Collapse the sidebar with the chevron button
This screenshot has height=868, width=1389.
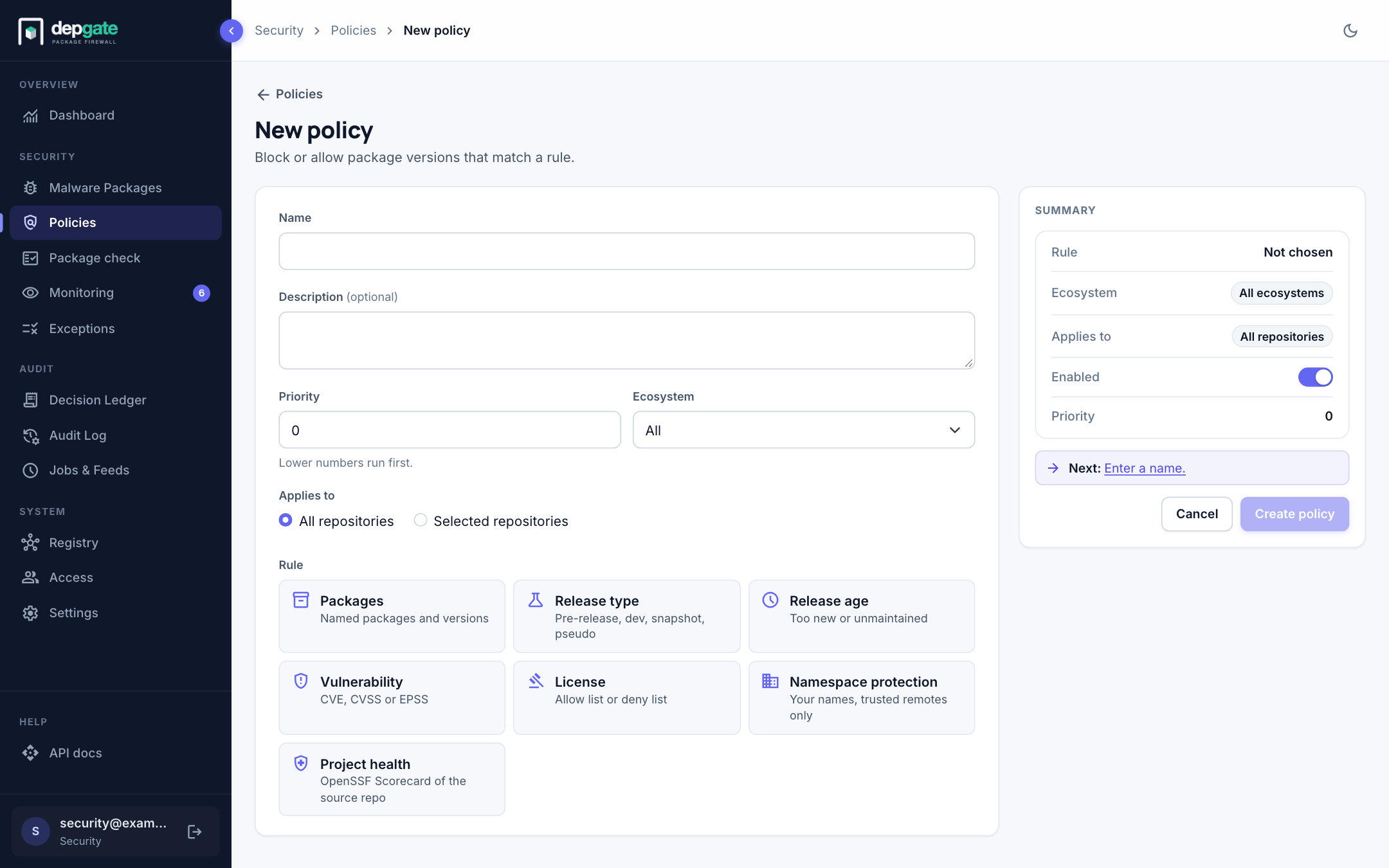tap(232, 31)
